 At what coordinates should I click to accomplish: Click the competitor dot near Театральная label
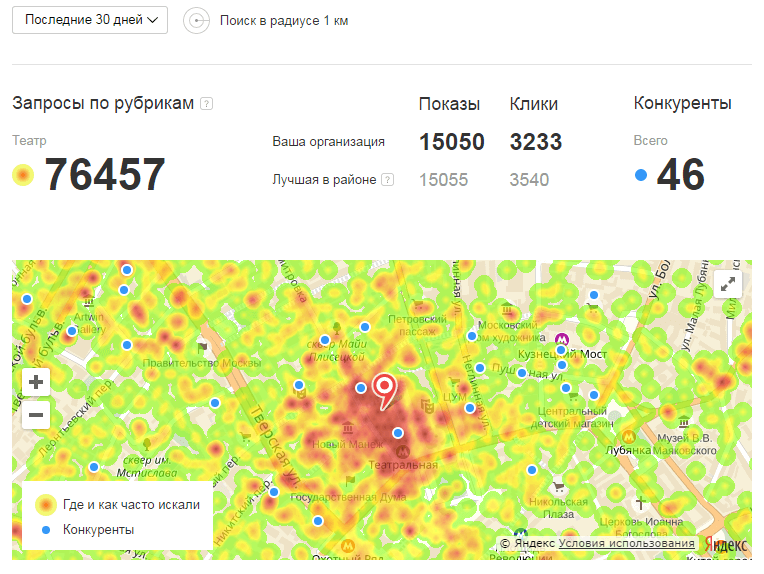tap(398, 433)
